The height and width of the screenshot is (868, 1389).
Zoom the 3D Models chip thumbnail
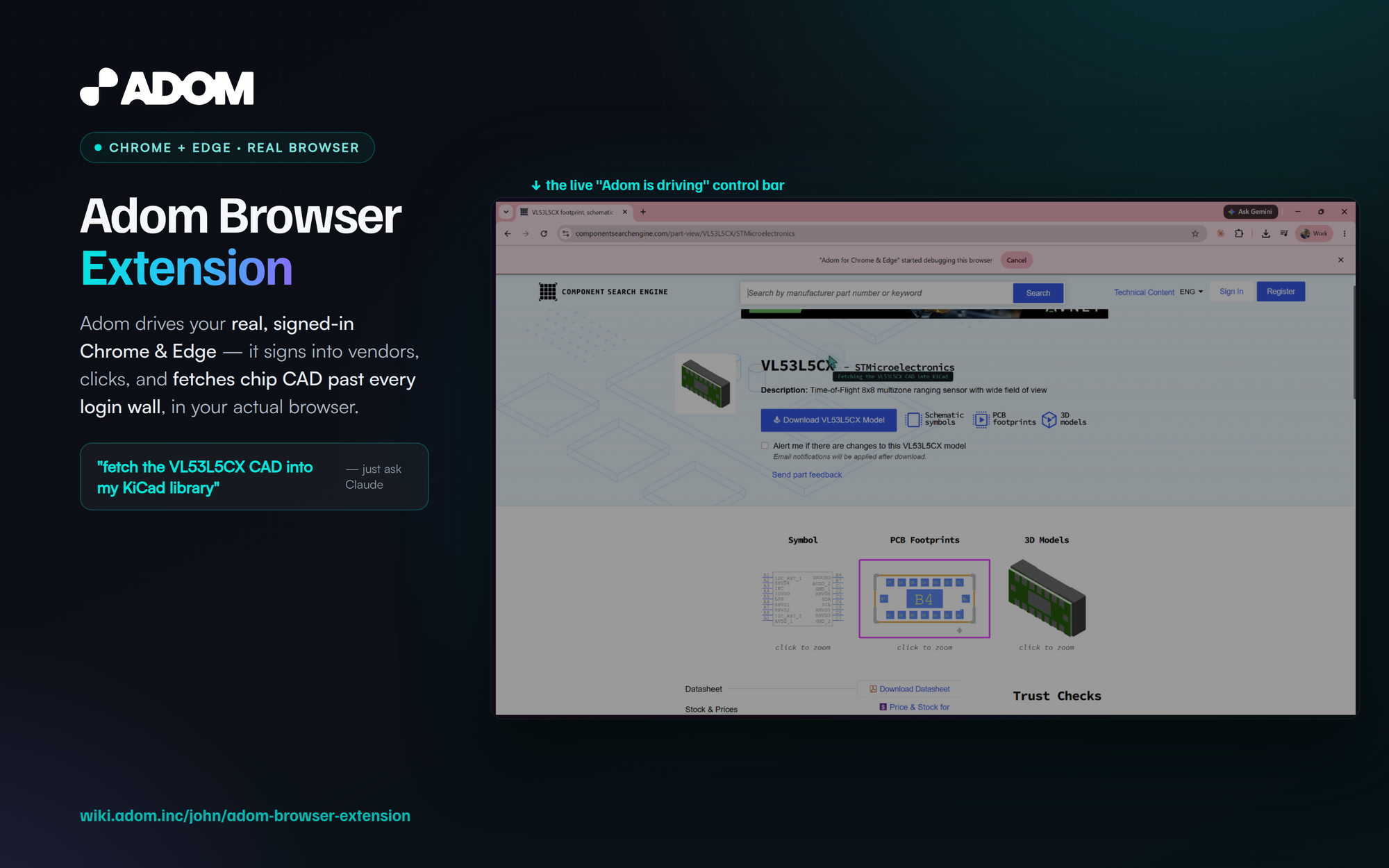[x=1047, y=599]
